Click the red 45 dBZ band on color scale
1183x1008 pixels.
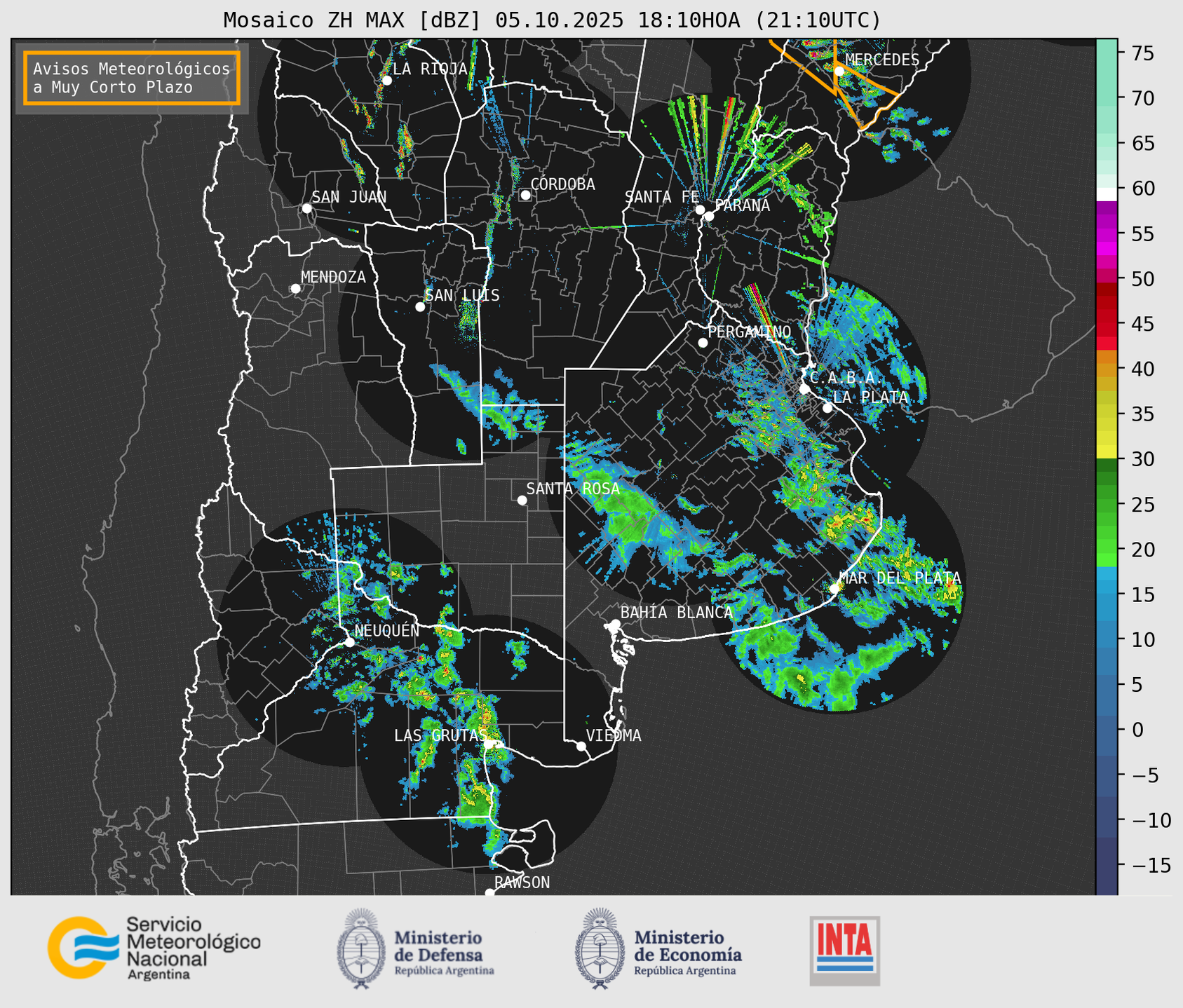coord(1107,324)
